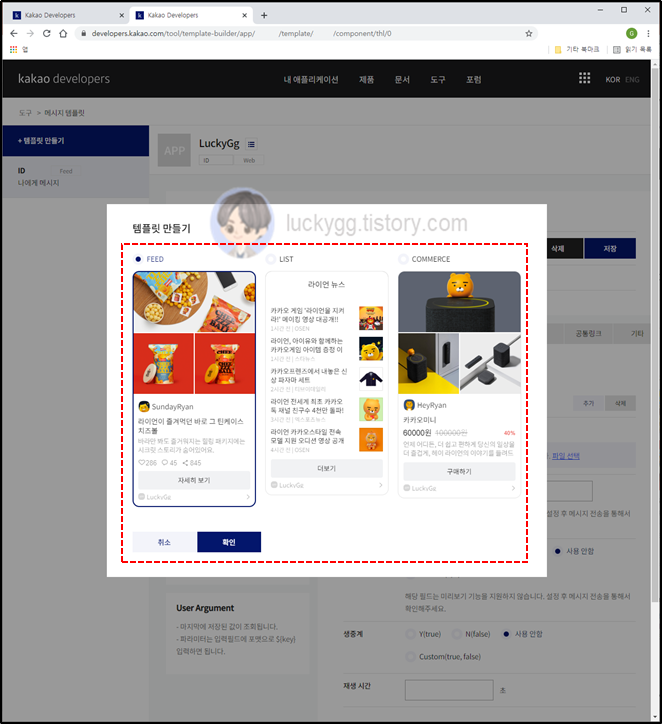Open the 읽기 목록 reading list
Image resolution: width=662 pixels, height=724 pixels.
[x=632, y=49]
